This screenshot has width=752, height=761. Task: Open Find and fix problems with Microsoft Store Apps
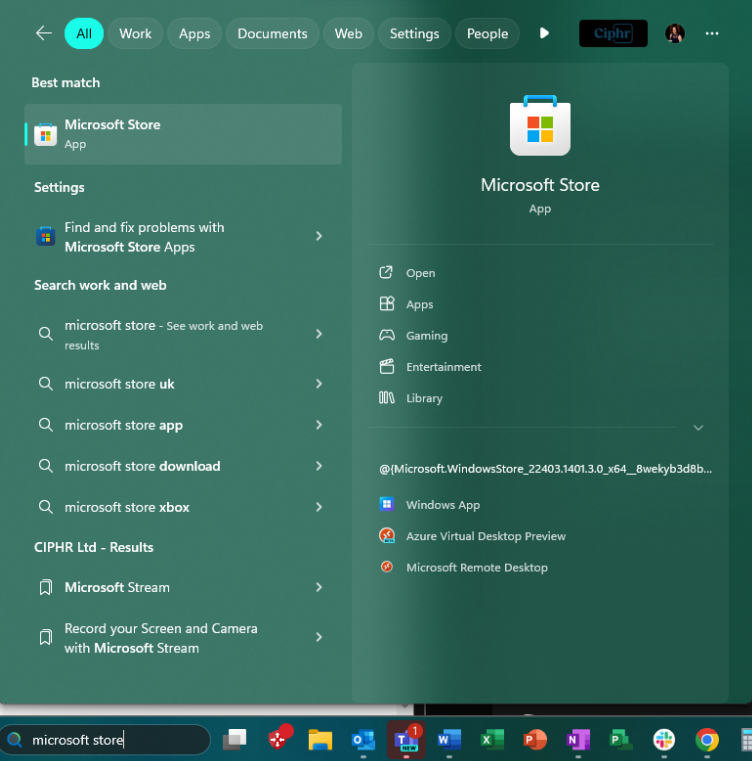[183, 237]
